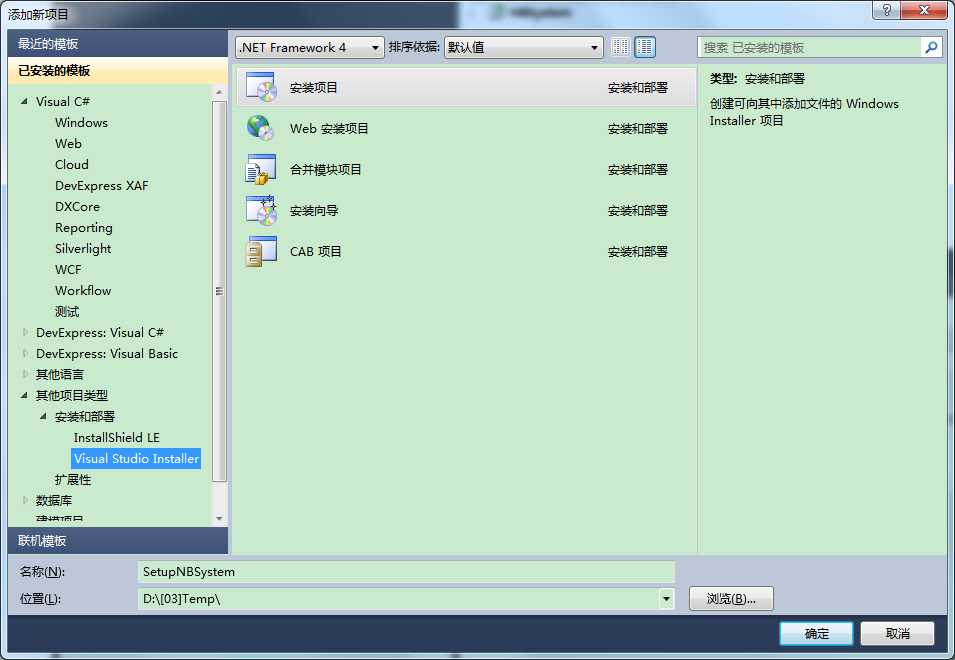Select the WCF tree item
955x660 pixels.
(68, 269)
